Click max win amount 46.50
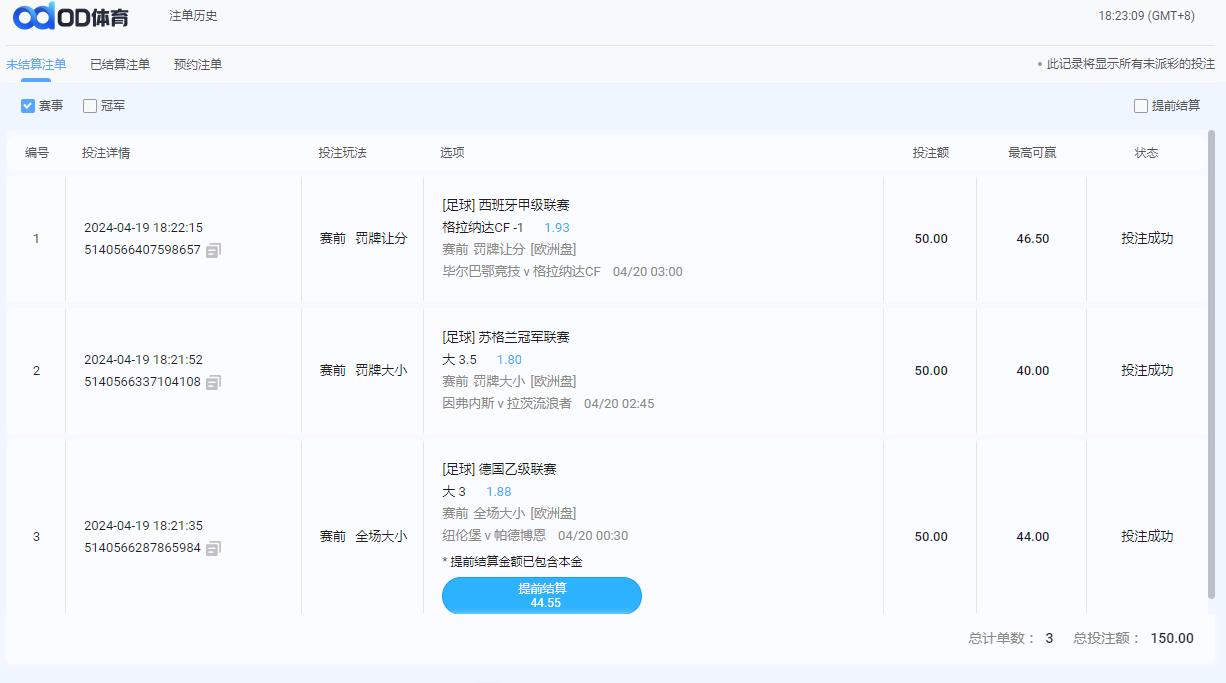 (1033, 239)
